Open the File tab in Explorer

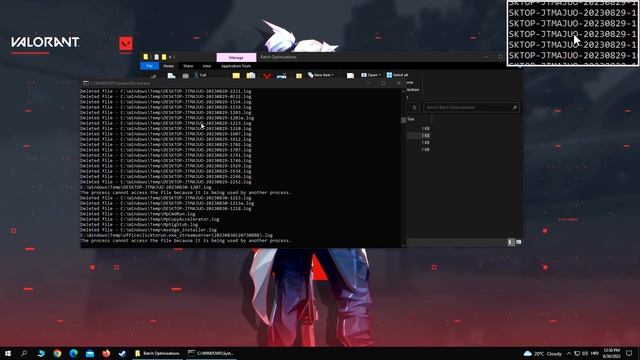click(x=149, y=66)
